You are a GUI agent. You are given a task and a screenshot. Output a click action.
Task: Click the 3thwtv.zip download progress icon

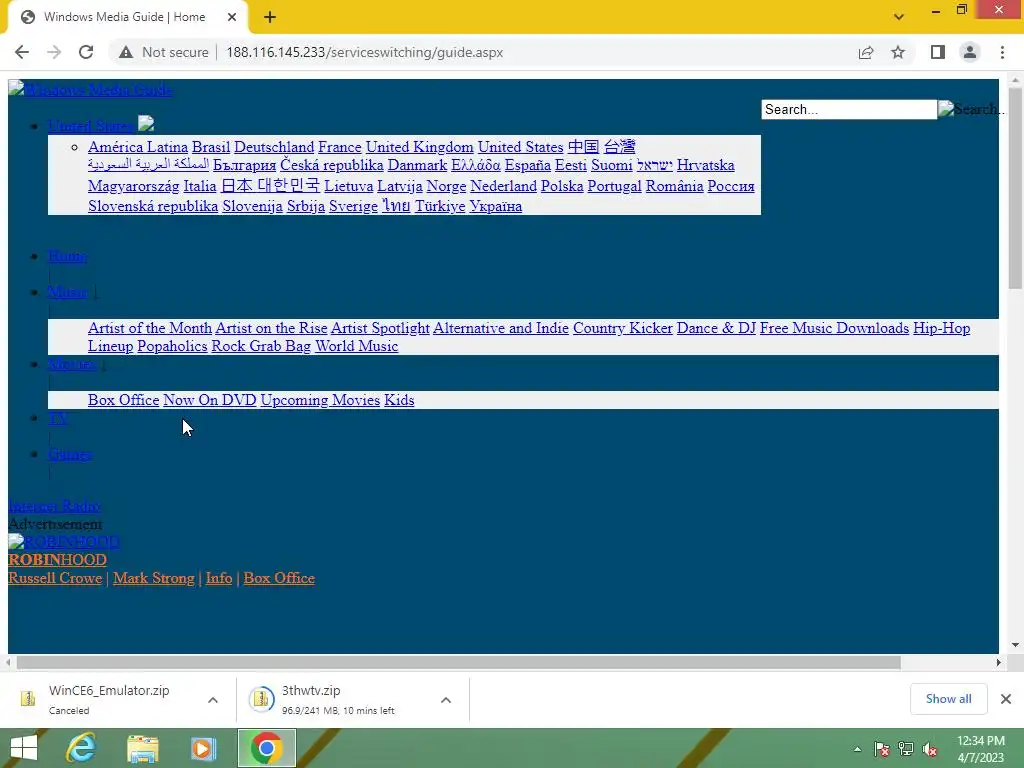[x=261, y=699]
